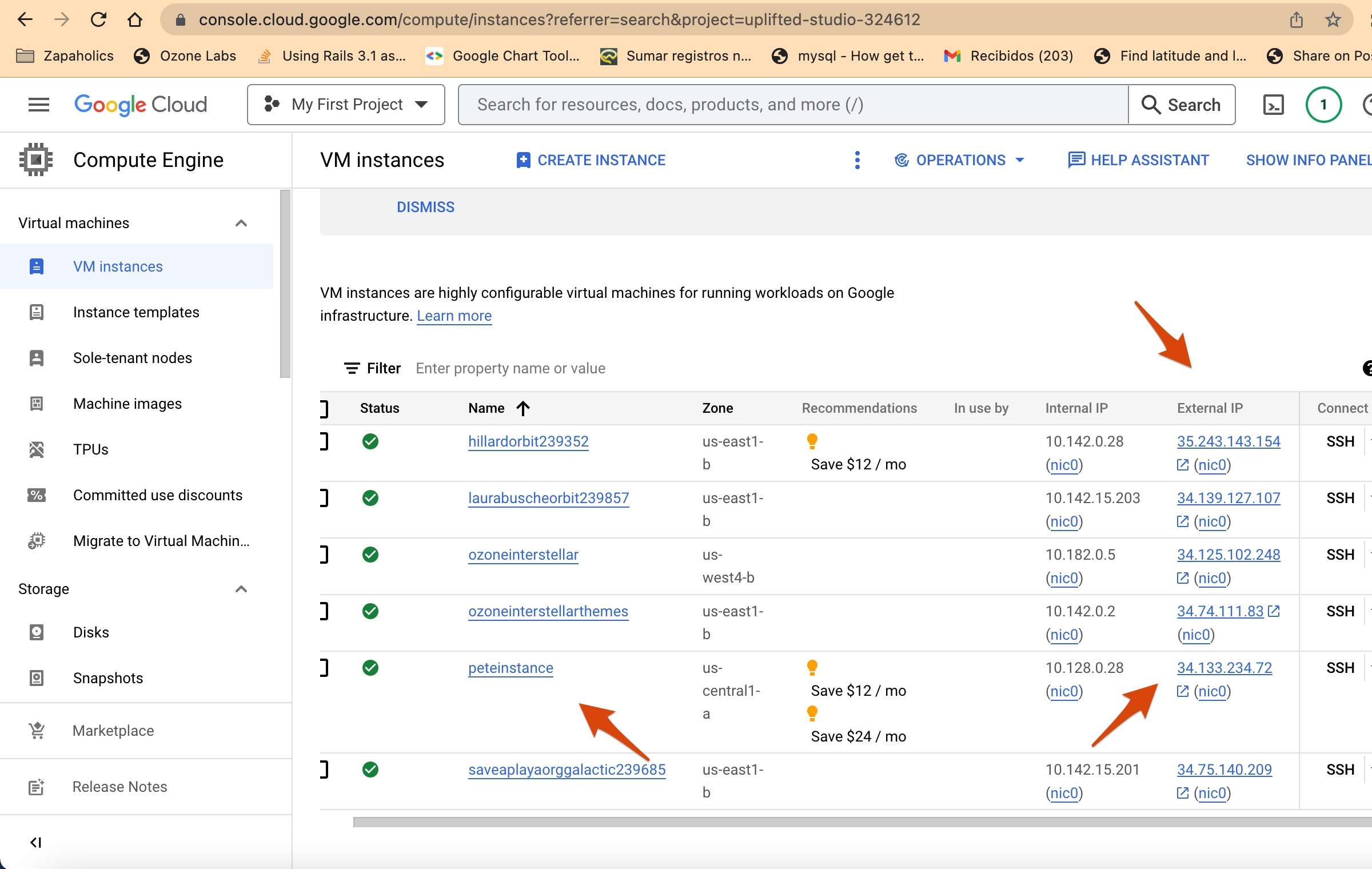The height and width of the screenshot is (869, 1372).
Task: Collapse the Virtual machines section
Action: point(241,223)
